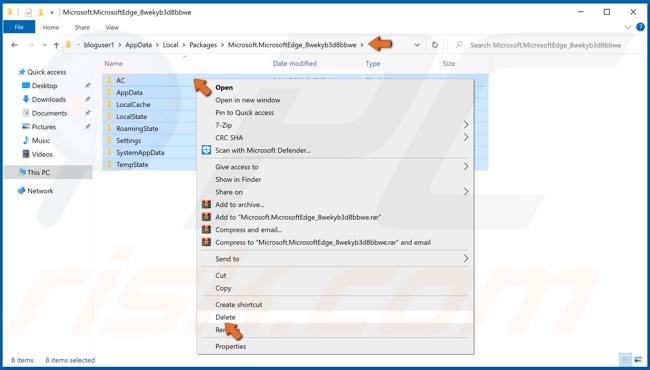Click Packages in the address breadcrumb
The image size is (650, 370).
(x=203, y=45)
